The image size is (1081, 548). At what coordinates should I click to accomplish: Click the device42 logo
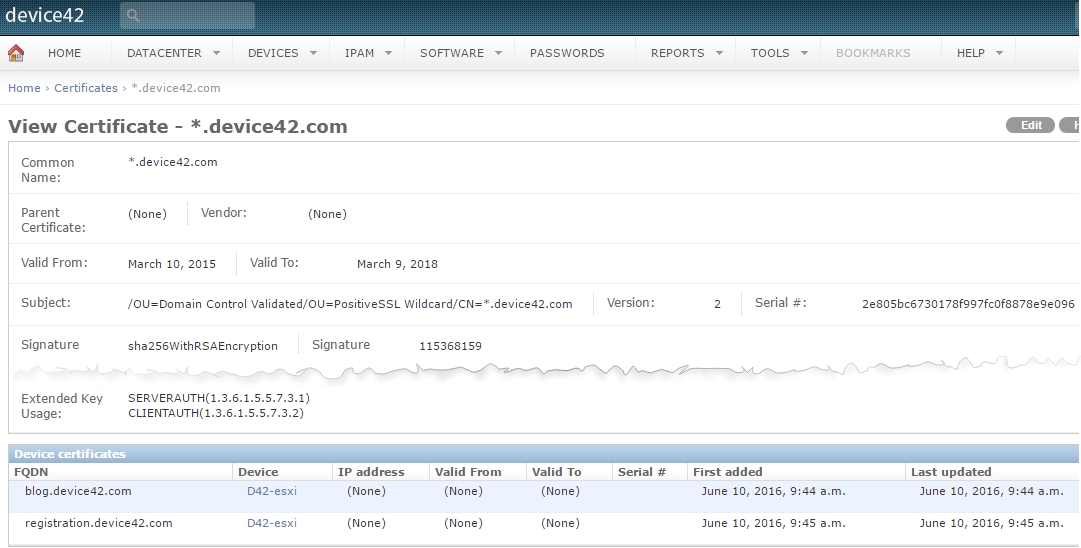(x=45, y=15)
